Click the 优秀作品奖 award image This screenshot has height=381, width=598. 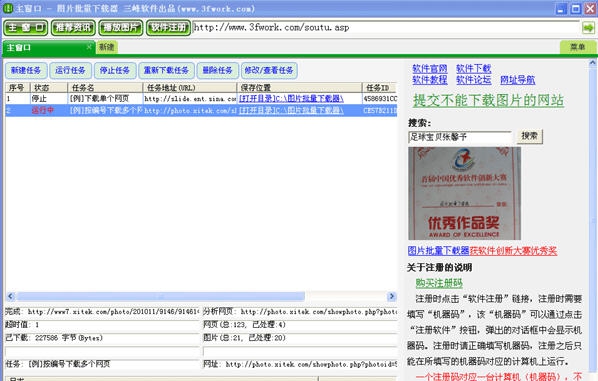[x=464, y=194]
